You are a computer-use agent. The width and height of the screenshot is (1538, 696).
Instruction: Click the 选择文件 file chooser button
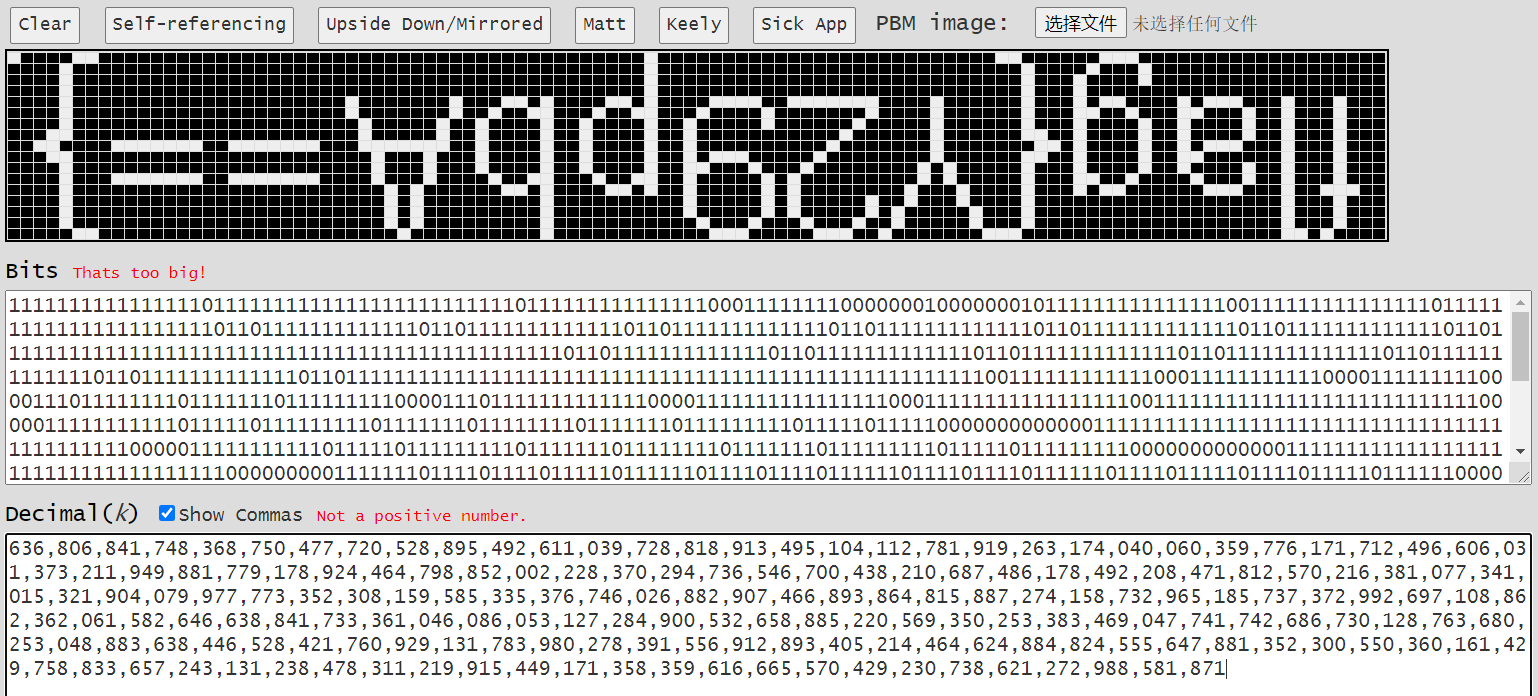click(x=1081, y=23)
